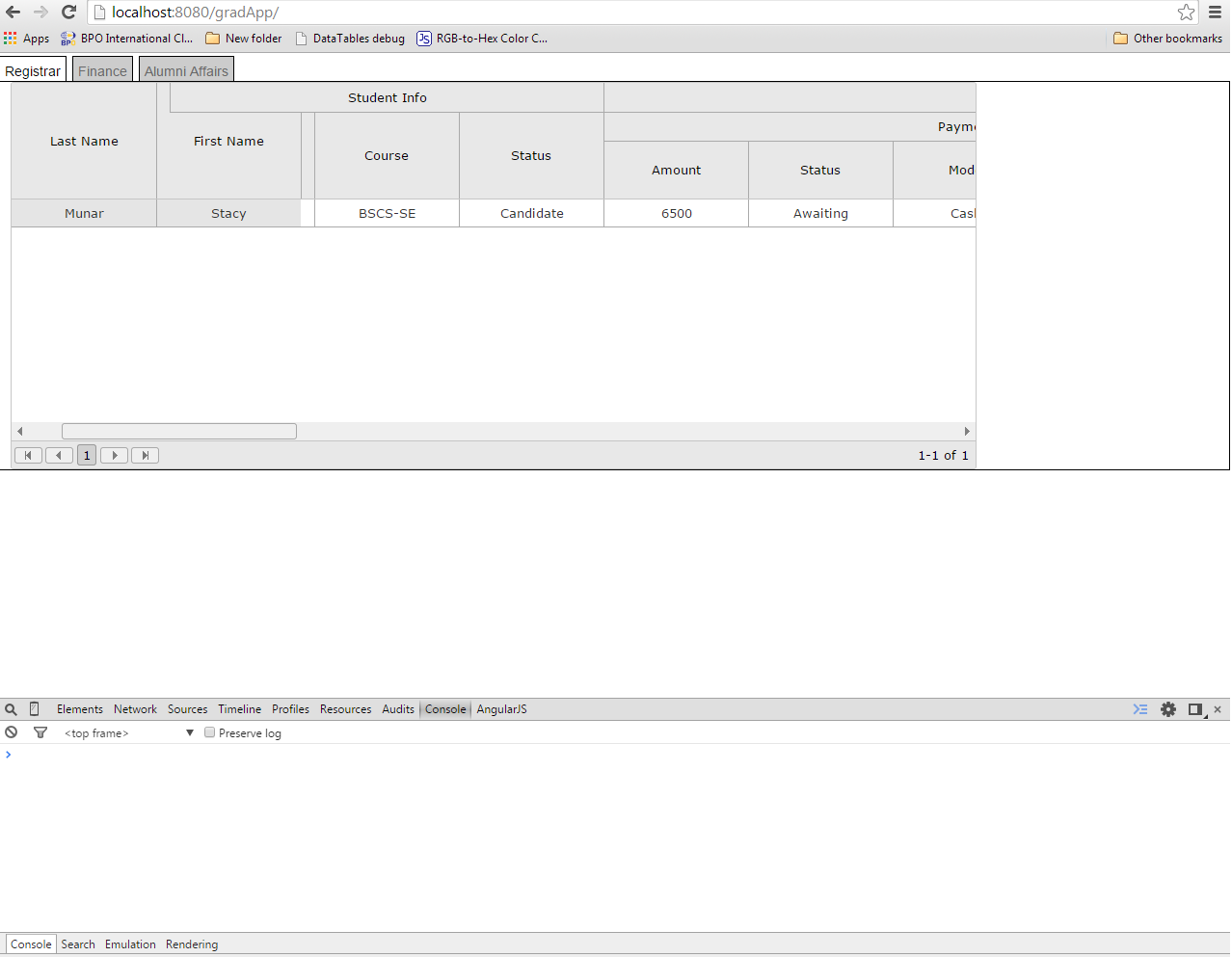Click the Amount column header
The image size is (1232, 957).
676,170
